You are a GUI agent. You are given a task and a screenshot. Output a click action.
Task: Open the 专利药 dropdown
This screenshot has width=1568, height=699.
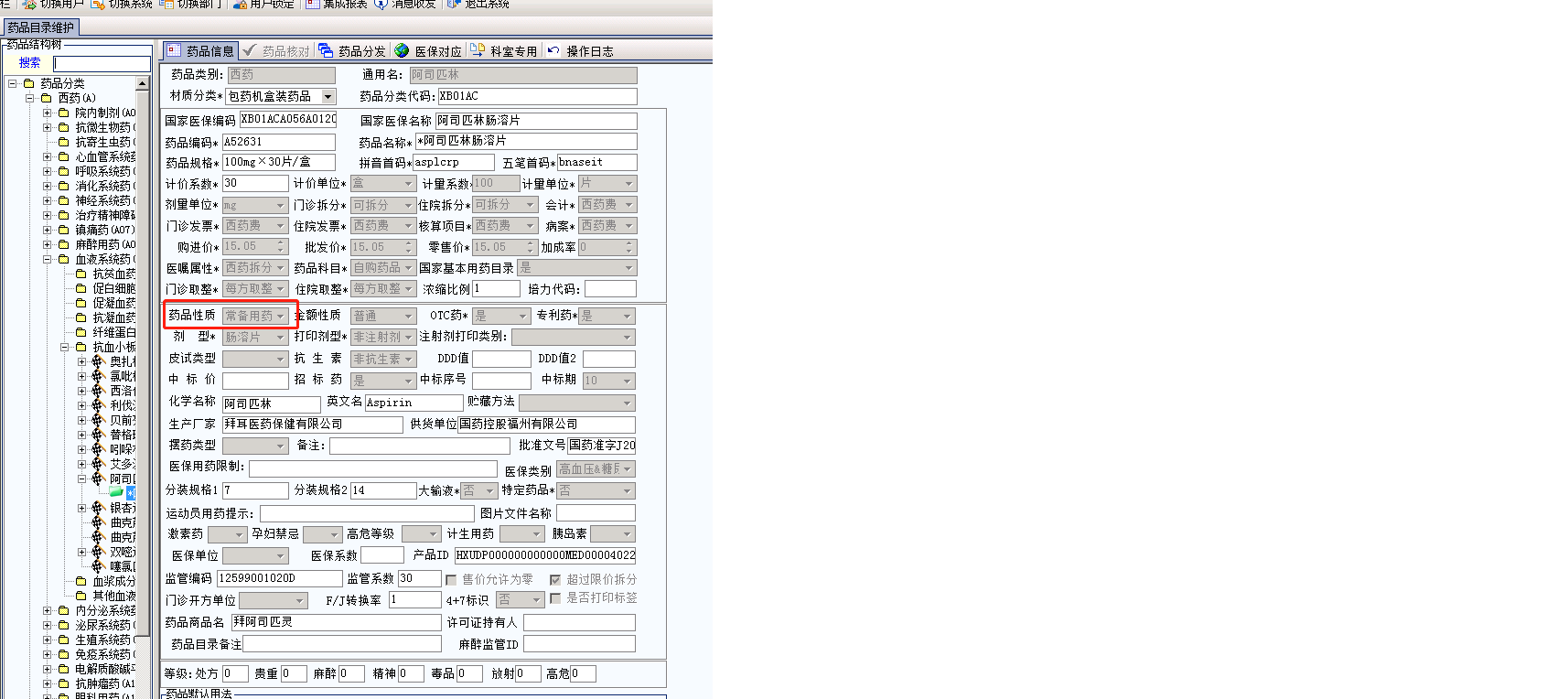pyautogui.click(x=628, y=316)
